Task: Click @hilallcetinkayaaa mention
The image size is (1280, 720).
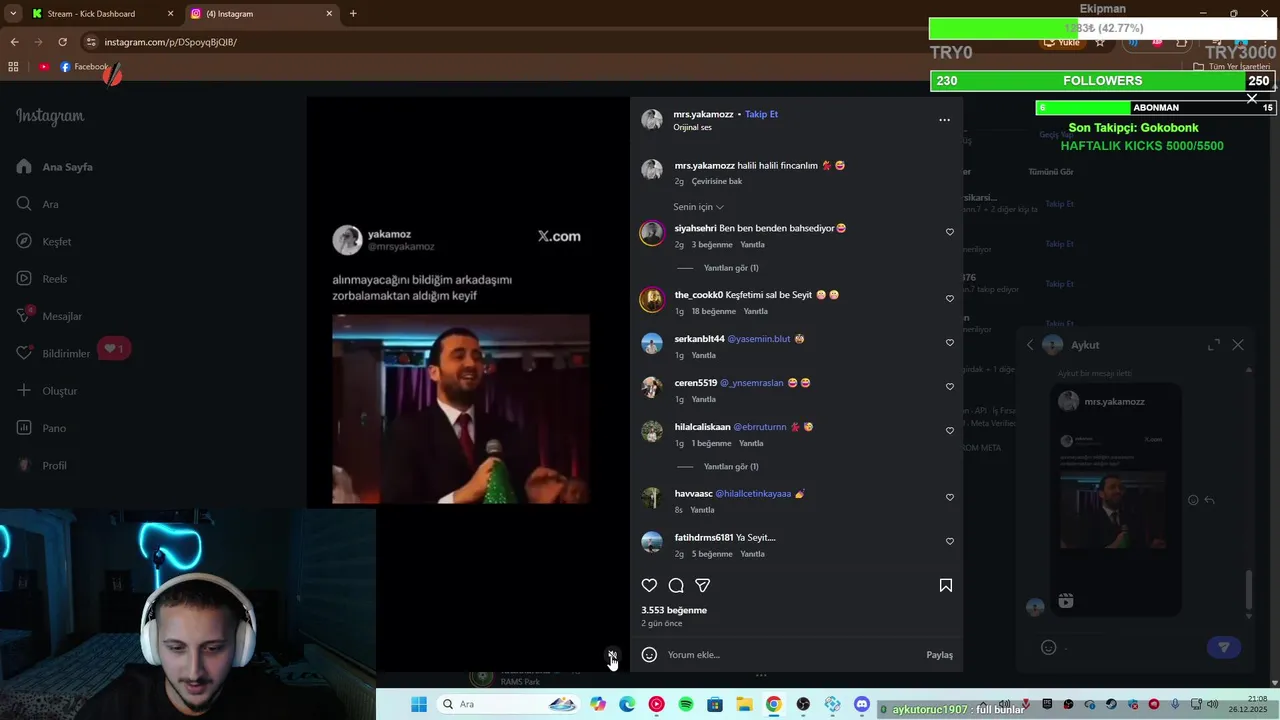Action: point(753,494)
